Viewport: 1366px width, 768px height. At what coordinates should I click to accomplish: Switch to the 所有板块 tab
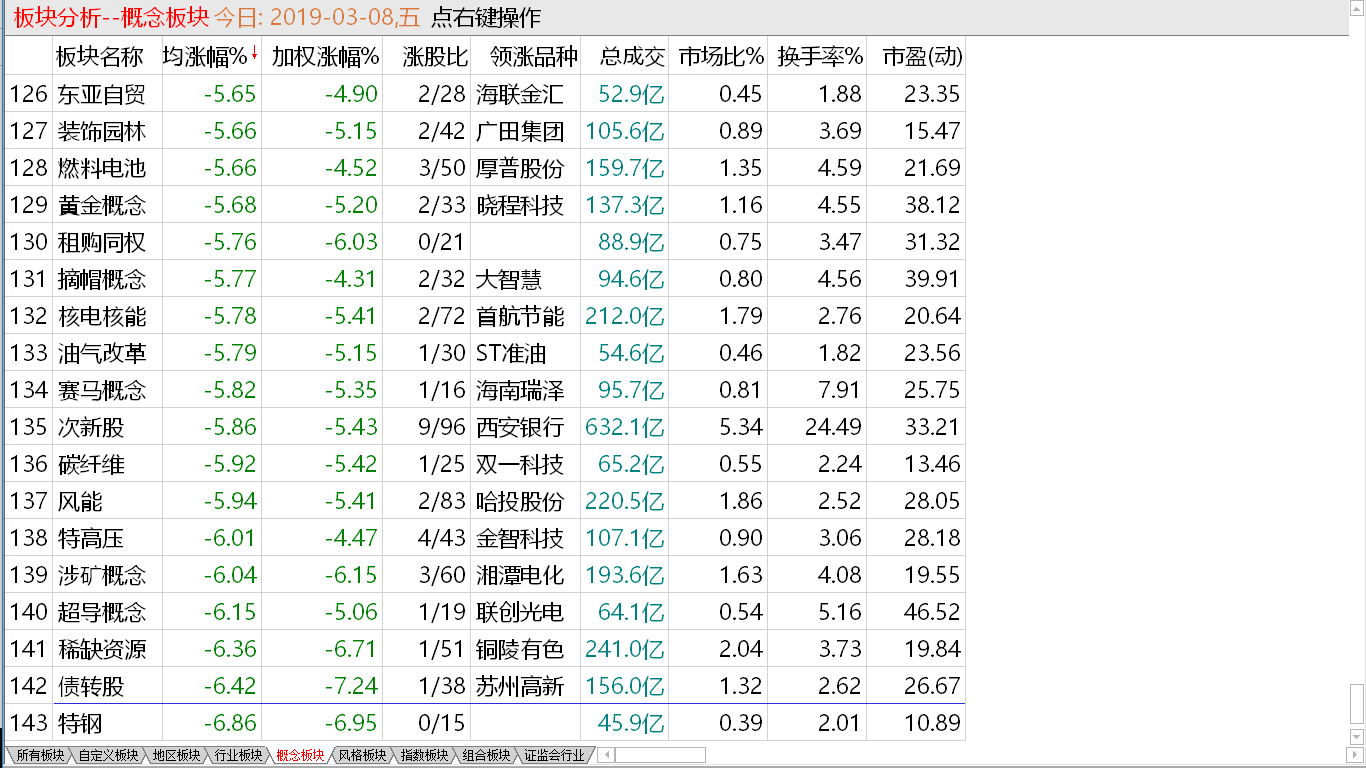click(x=39, y=755)
